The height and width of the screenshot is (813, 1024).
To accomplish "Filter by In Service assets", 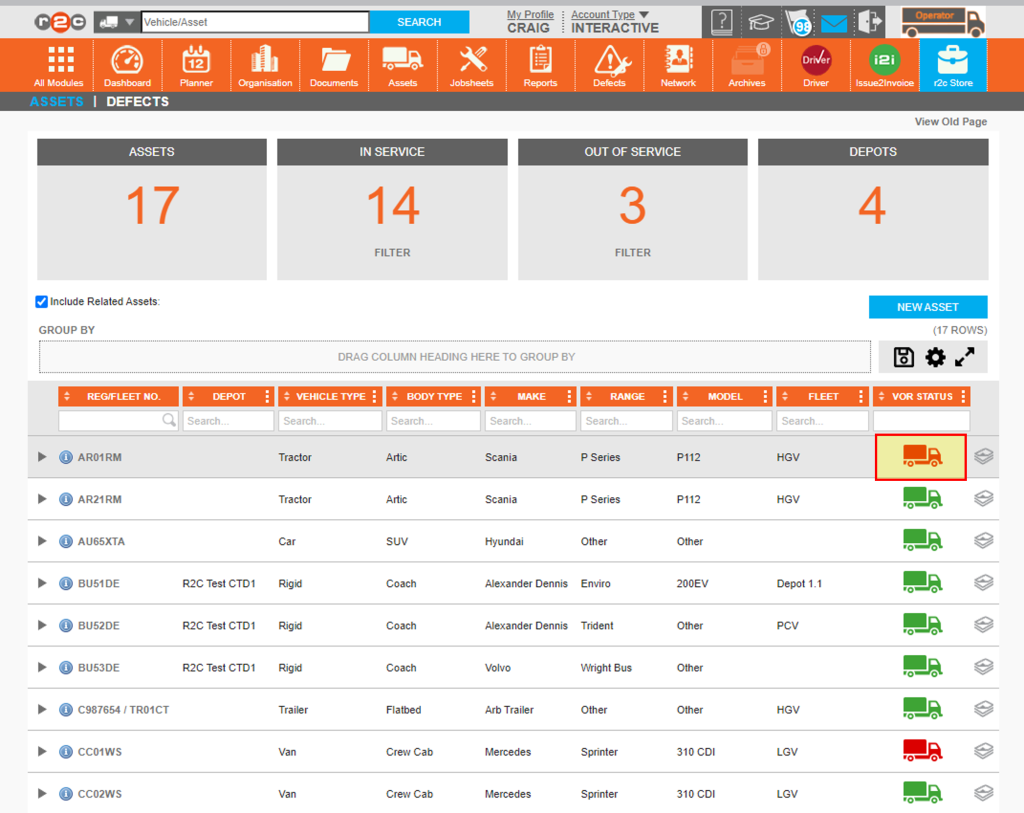I will [392, 253].
